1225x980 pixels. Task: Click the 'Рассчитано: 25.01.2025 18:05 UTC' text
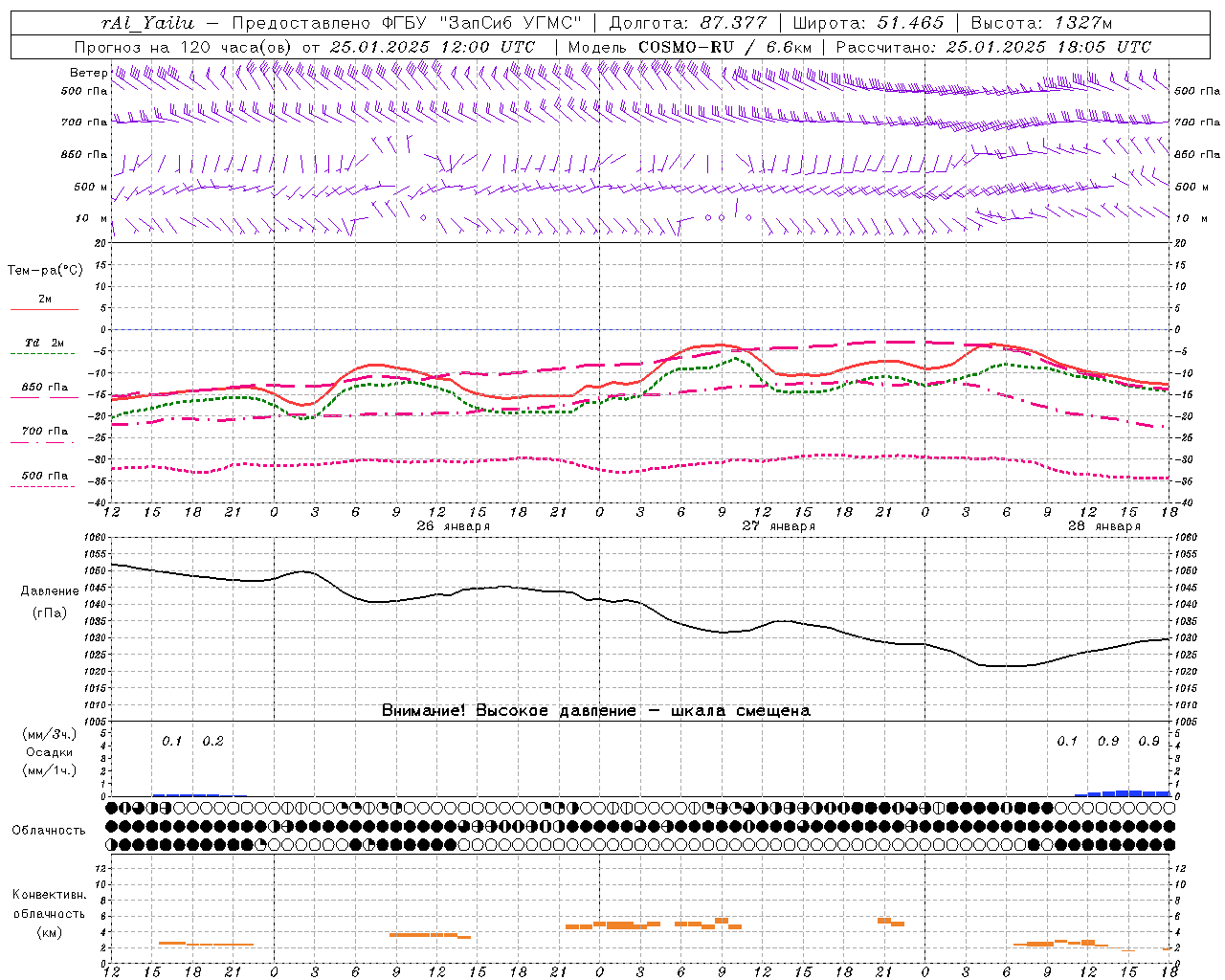993,47
